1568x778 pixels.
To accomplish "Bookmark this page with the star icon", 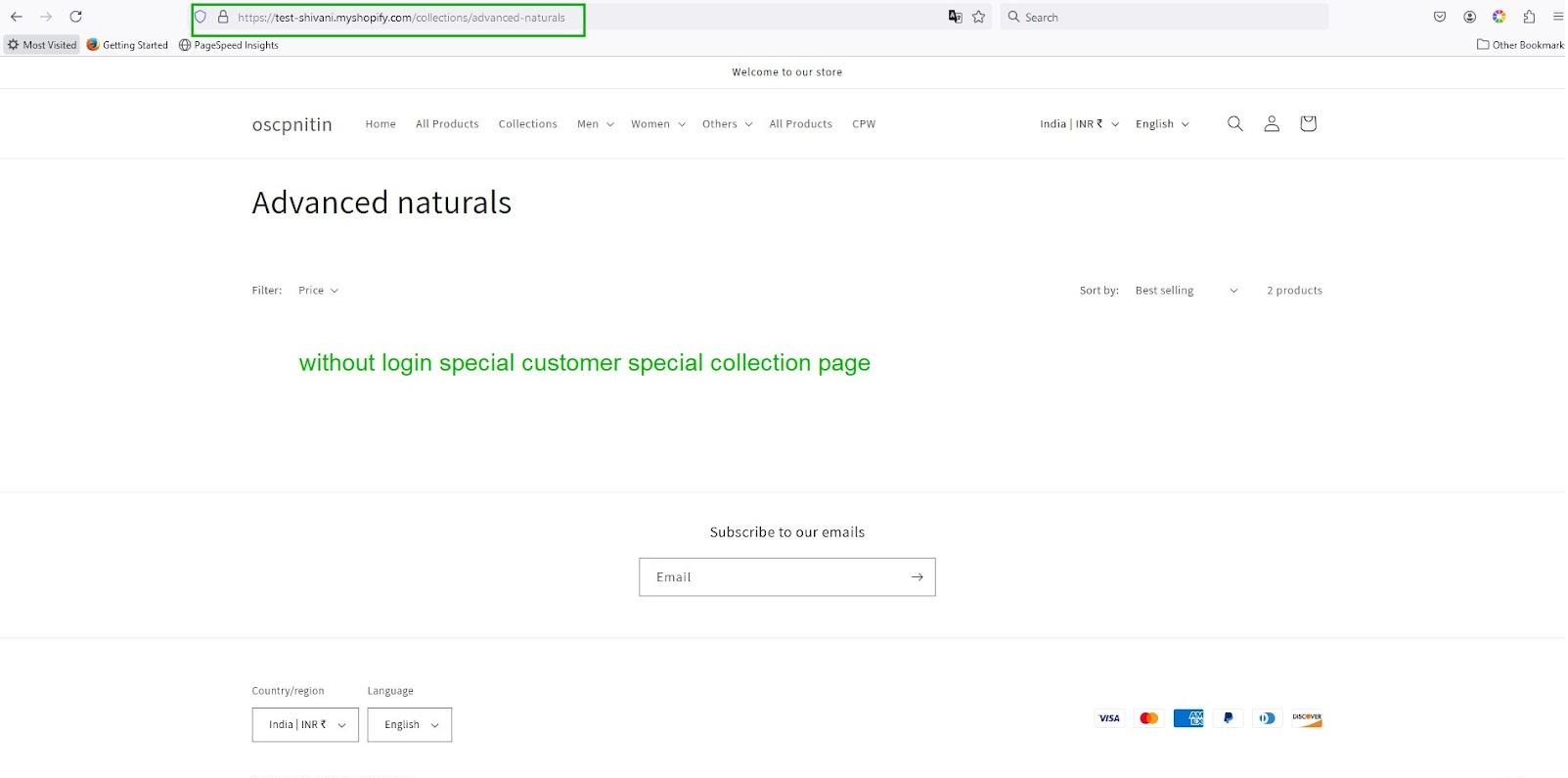I will click(978, 17).
